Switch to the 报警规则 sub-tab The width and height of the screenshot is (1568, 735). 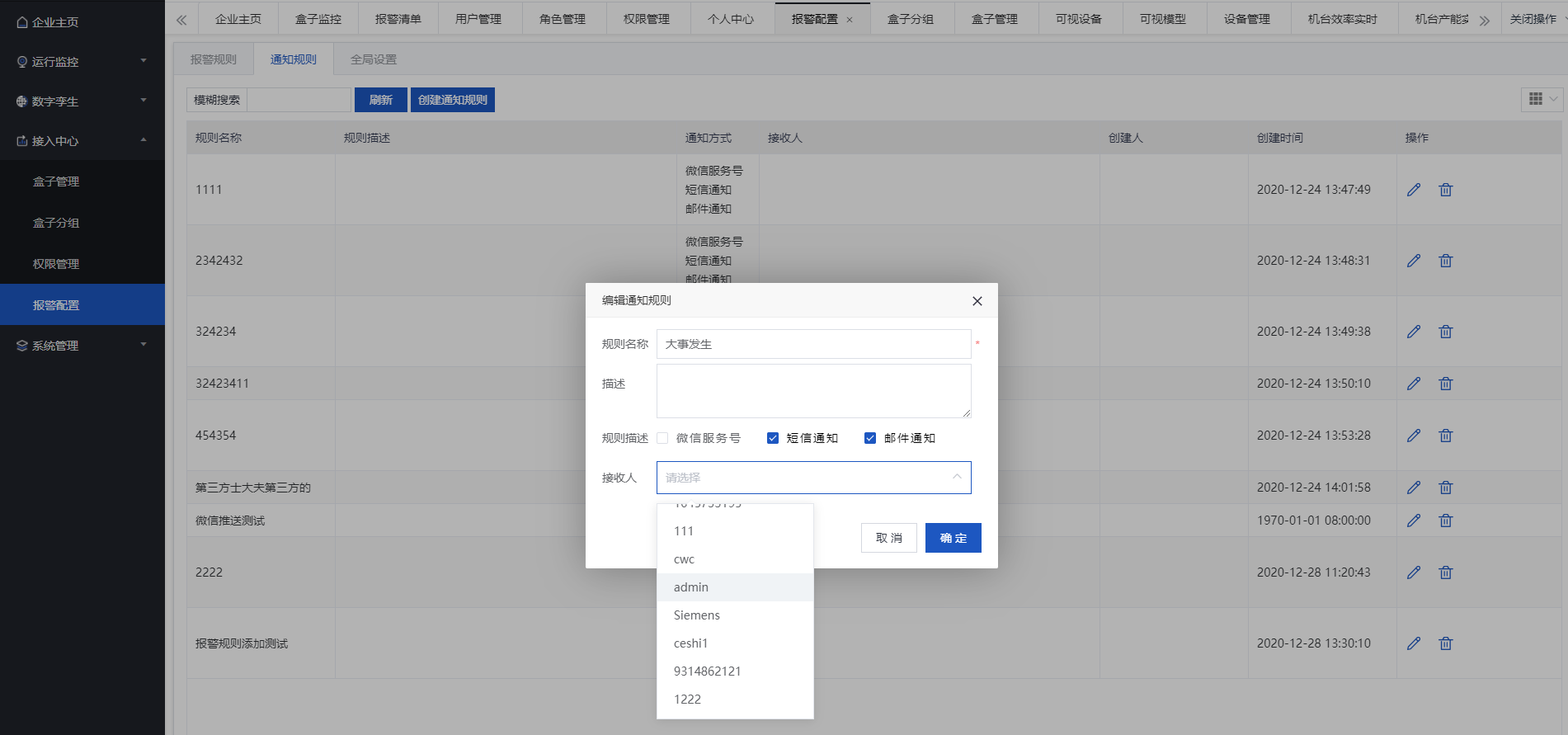[214, 59]
